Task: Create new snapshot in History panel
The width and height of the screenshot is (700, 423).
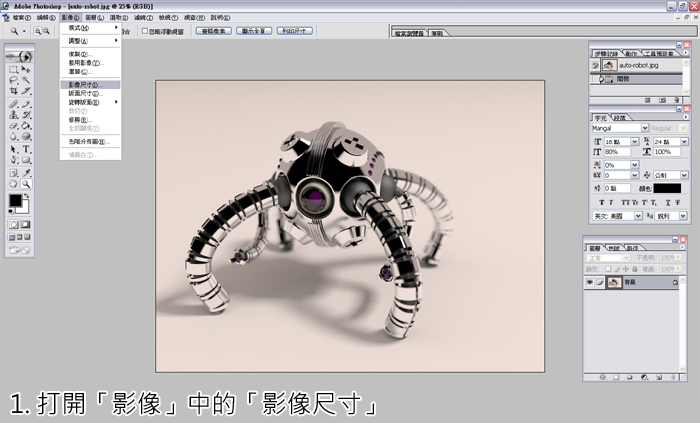Action: [x=662, y=100]
